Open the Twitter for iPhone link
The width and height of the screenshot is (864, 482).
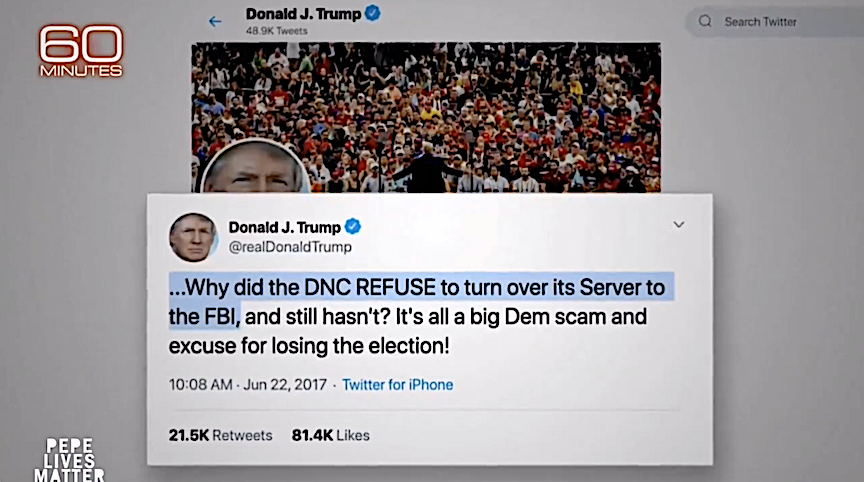(398, 384)
